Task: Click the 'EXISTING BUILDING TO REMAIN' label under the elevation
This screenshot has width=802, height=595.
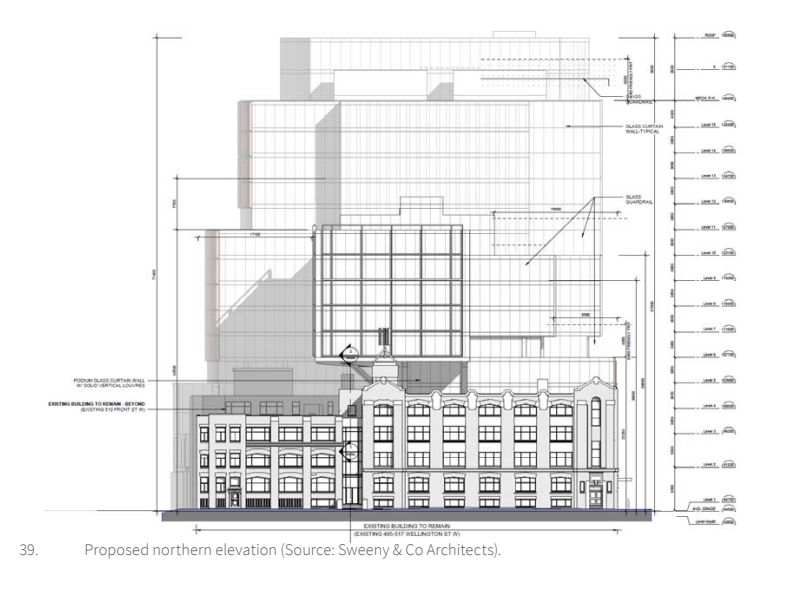Action: [407, 526]
